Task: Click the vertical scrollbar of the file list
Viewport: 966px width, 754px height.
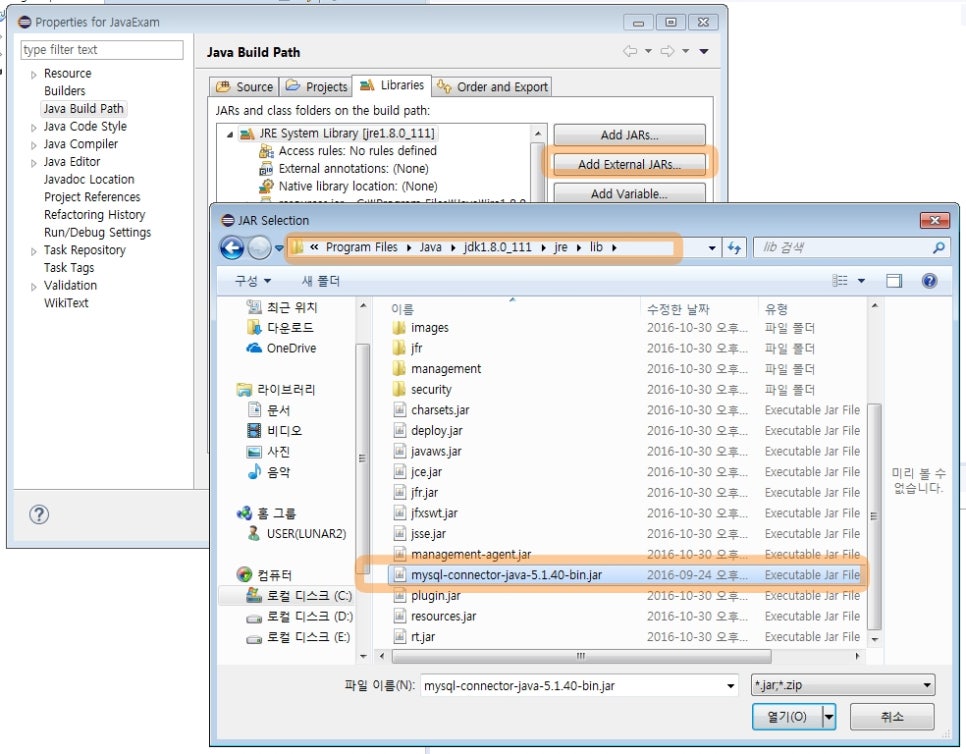Action: pos(874,515)
